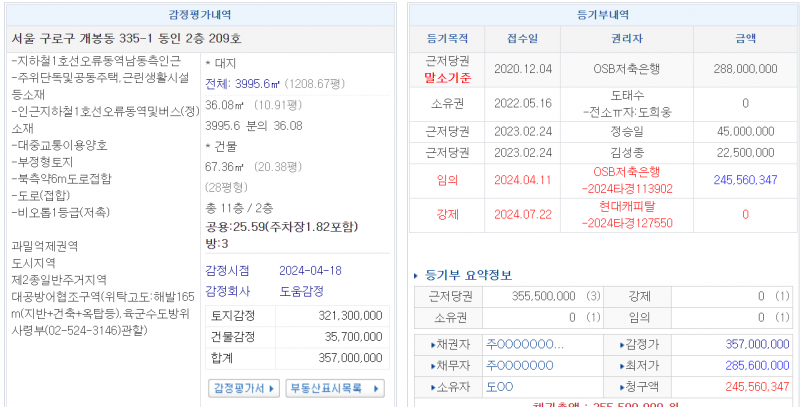Click the property address 개봉동 335-1 title
This screenshot has width=800, height=407.
[127, 39]
